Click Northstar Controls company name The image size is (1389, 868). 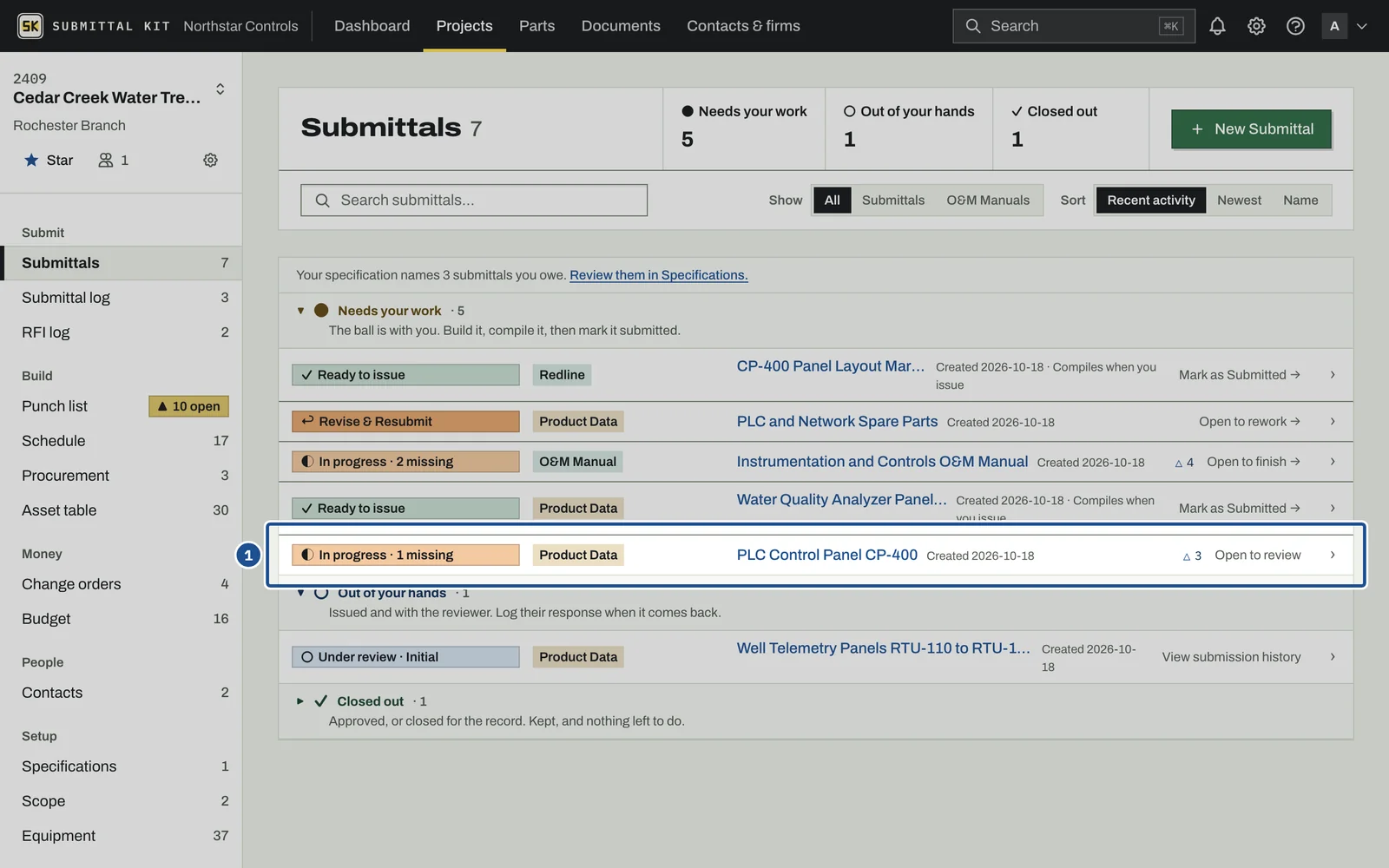(x=240, y=26)
